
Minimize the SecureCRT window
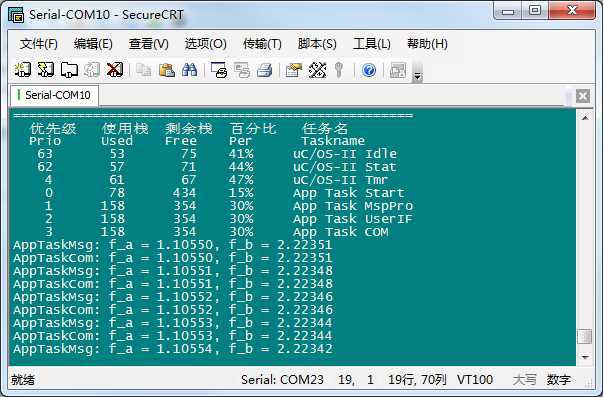tap(508, 11)
